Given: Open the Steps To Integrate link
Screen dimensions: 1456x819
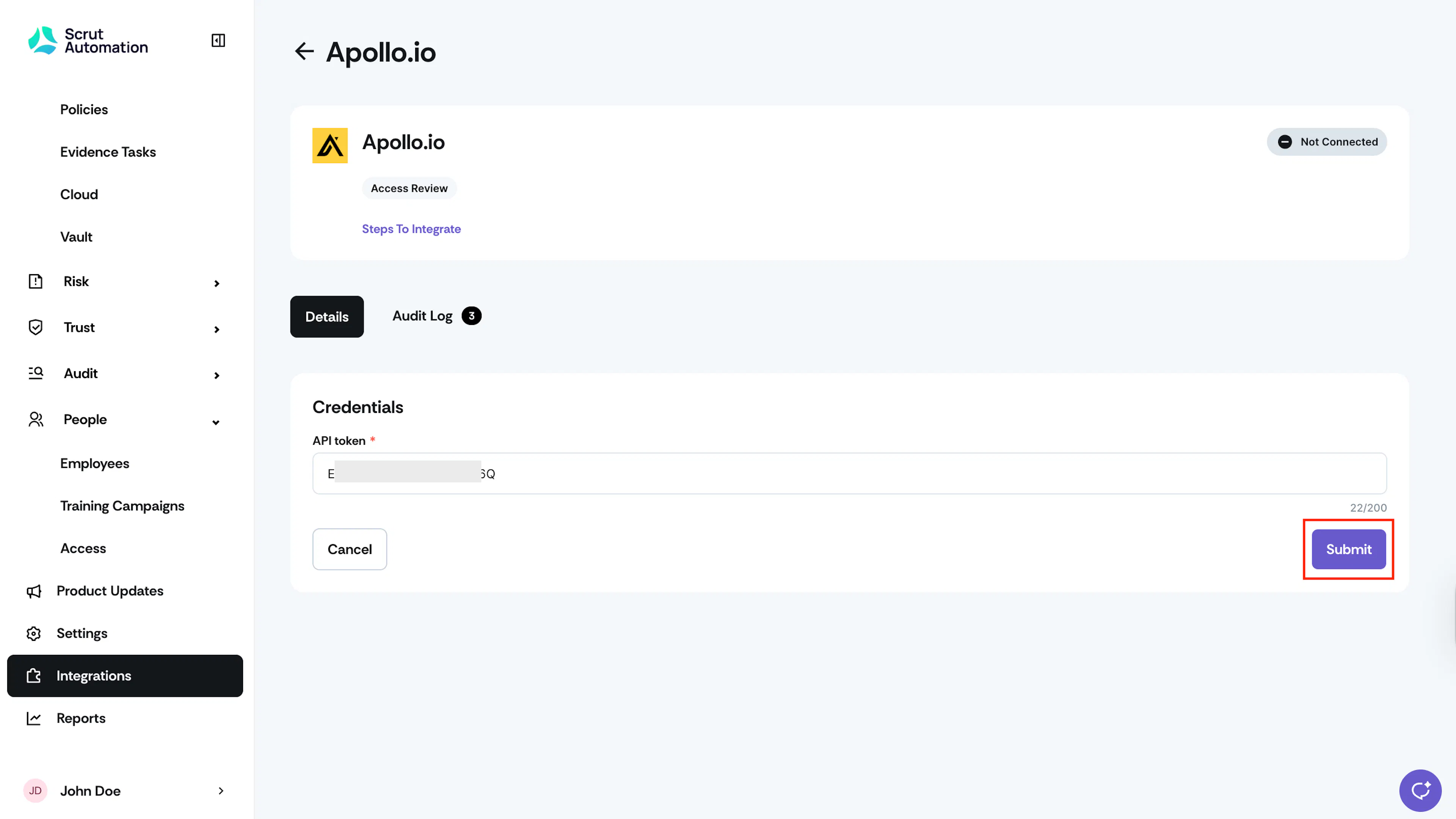Looking at the screenshot, I should 411,229.
